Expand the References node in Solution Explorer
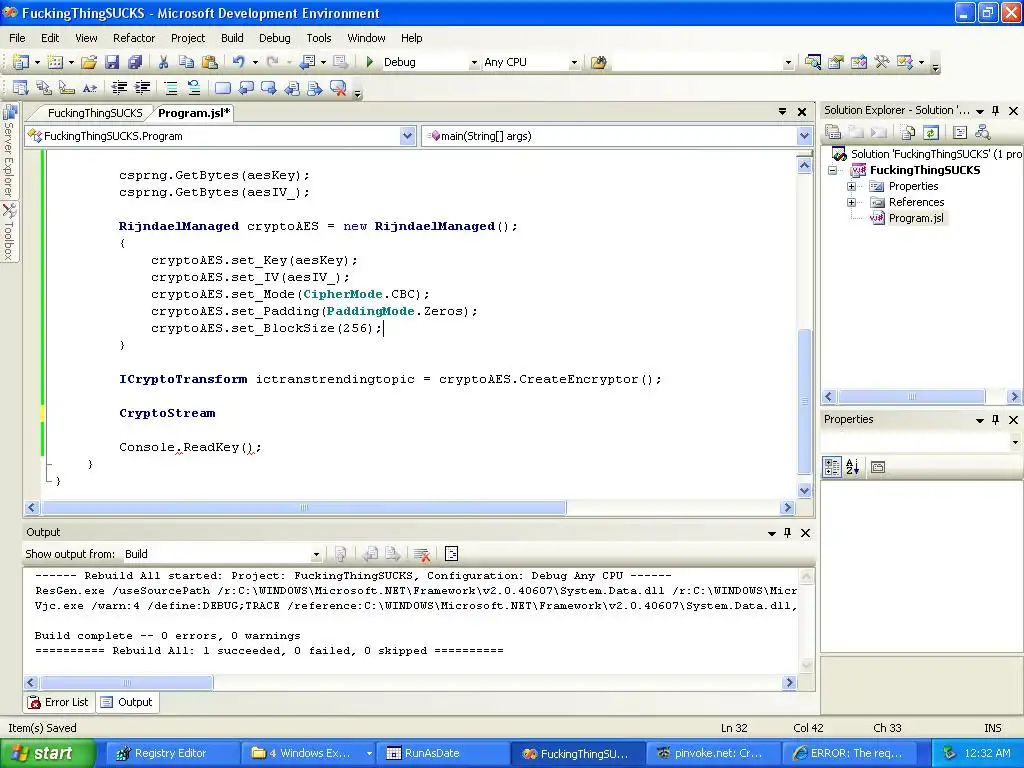 click(x=851, y=202)
